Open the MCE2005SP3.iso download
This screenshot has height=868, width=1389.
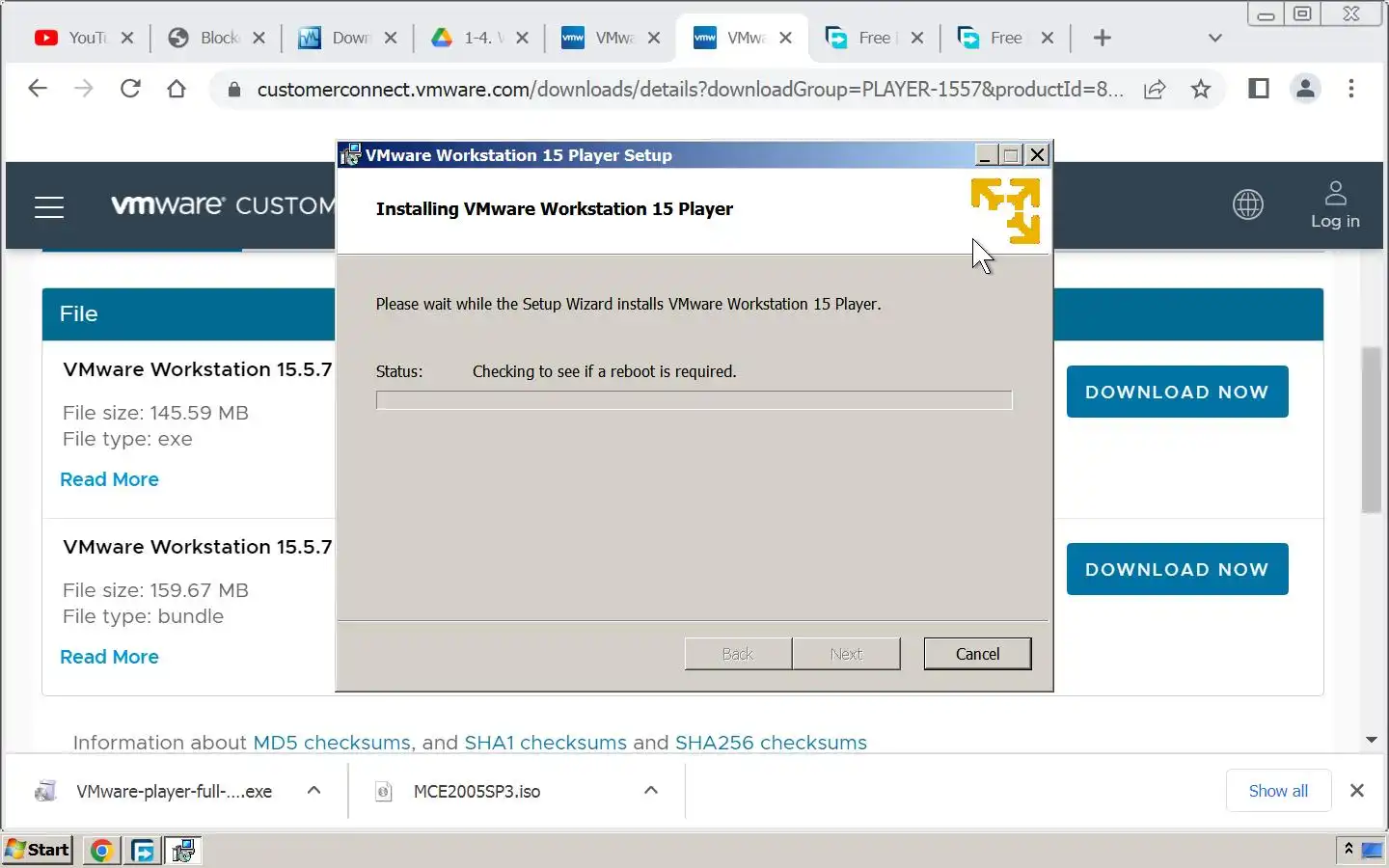click(x=477, y=791)
